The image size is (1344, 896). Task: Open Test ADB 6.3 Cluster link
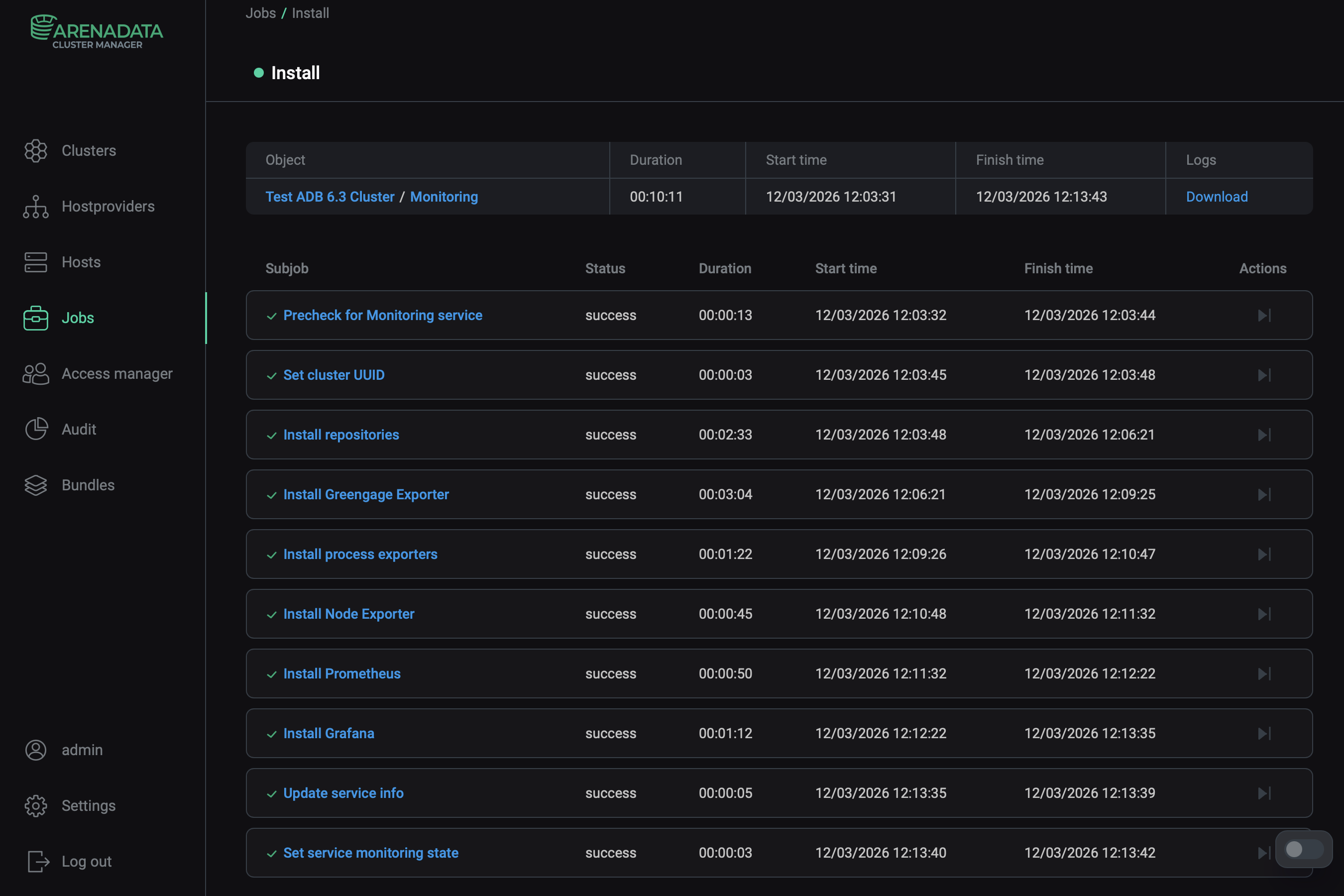330,197
